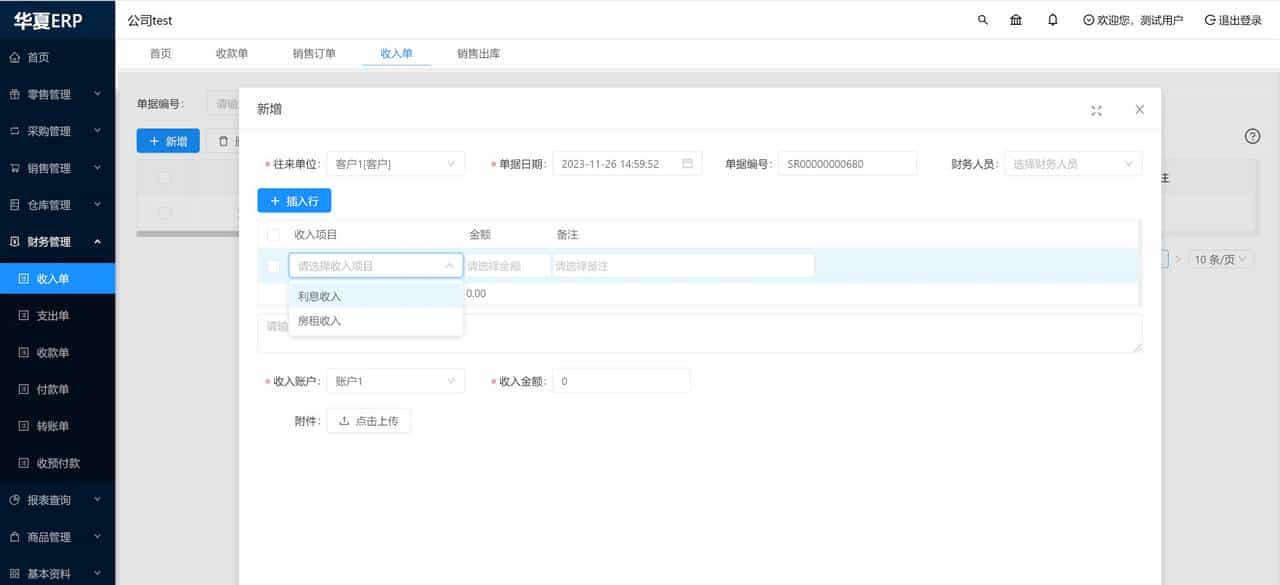The image size is (1280, 585).
Task: Select 利息收入 from the income item list
Action: [318, 295]
